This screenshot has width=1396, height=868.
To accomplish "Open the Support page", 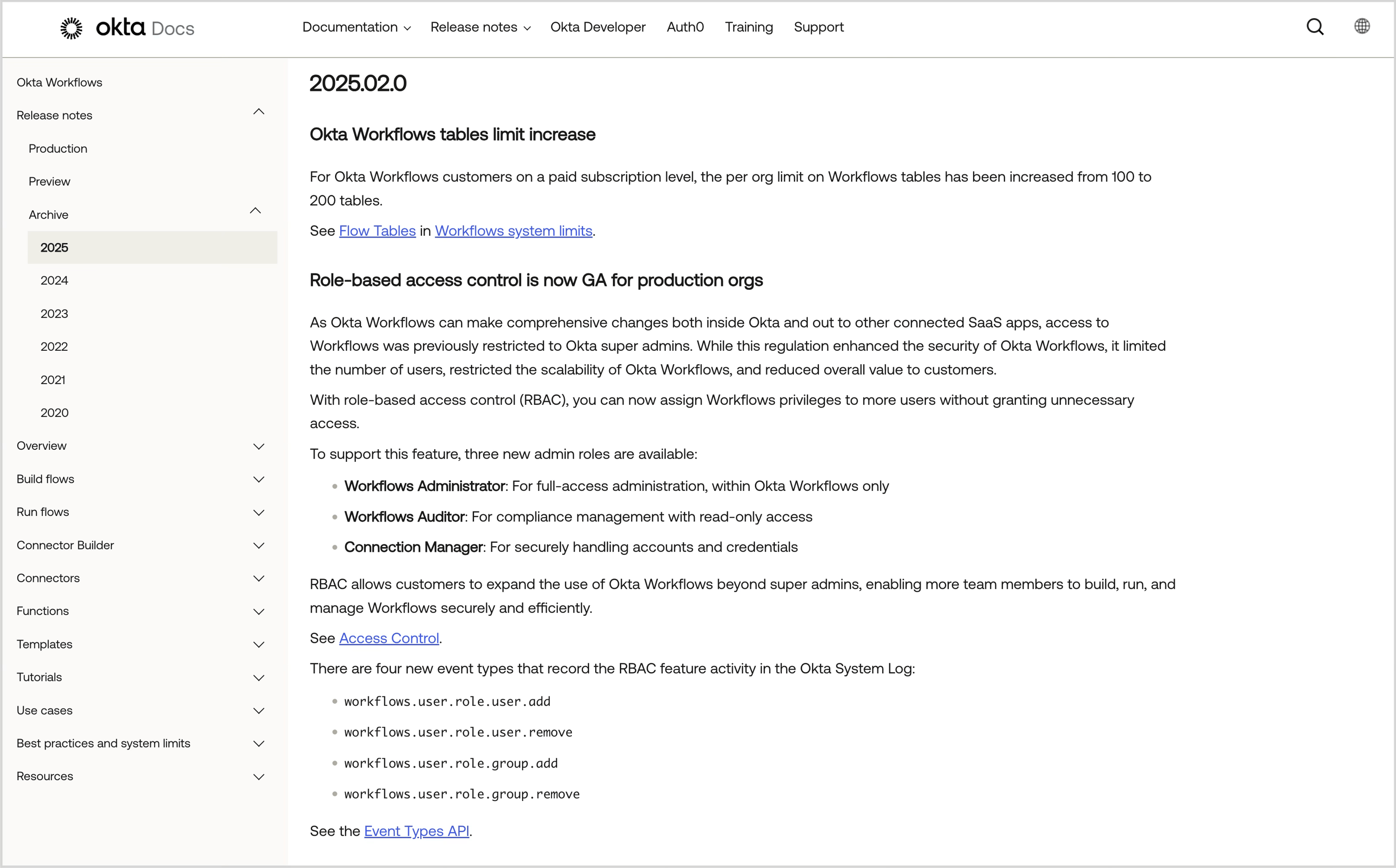I will point(819,27).
